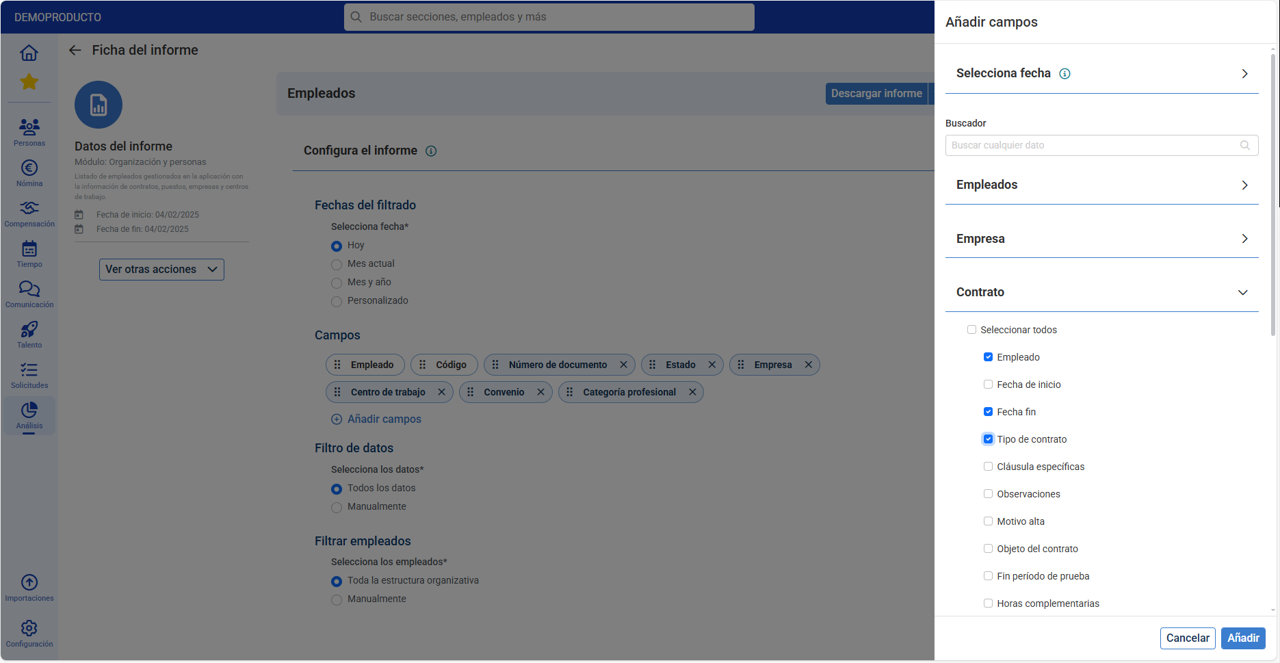The width and height of the screenshot is (1280, 663).
Task: Select Todos los datos option
Action: [x=336, y=489]
